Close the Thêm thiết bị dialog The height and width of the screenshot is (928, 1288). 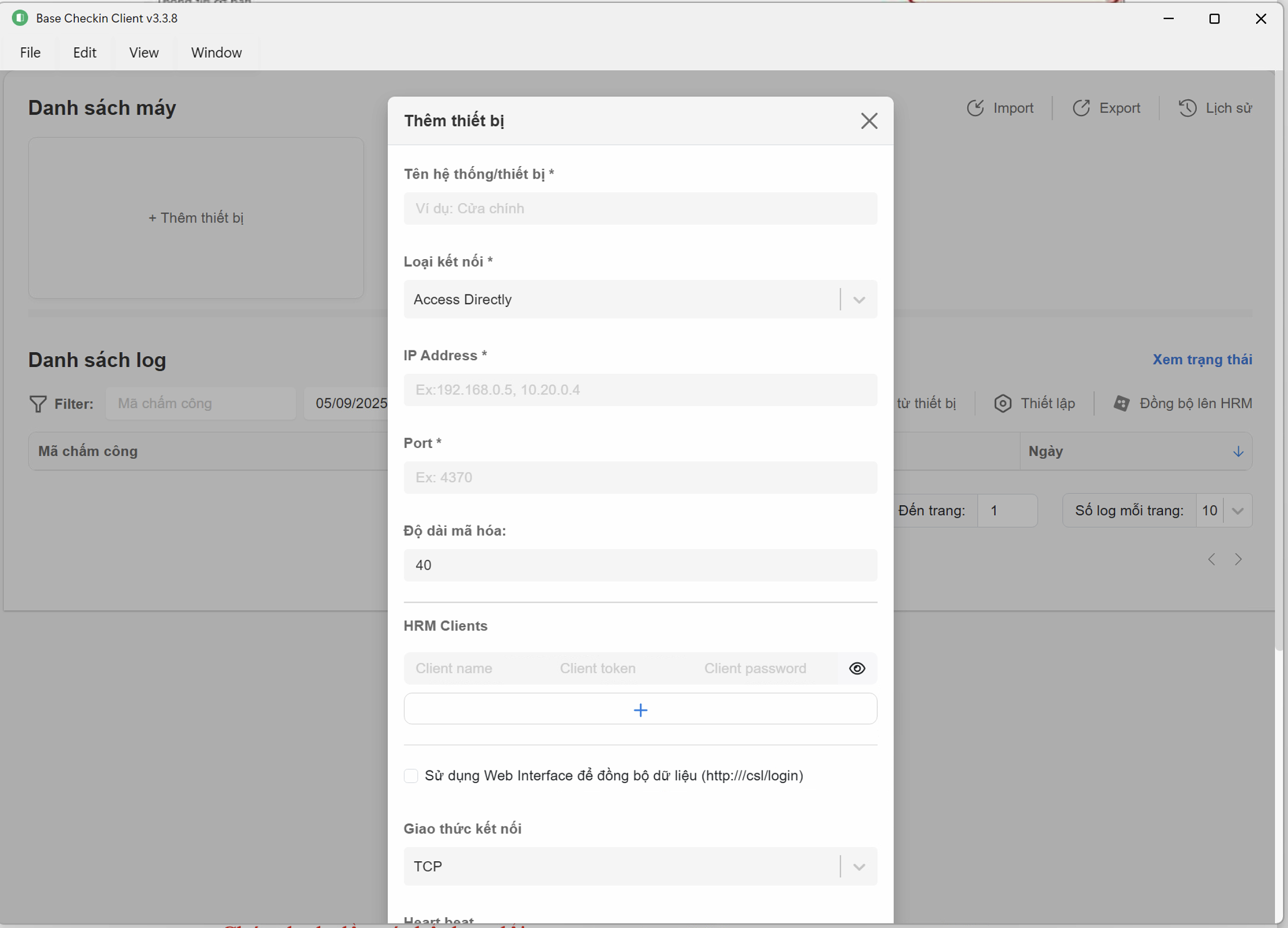click(869, 121)
